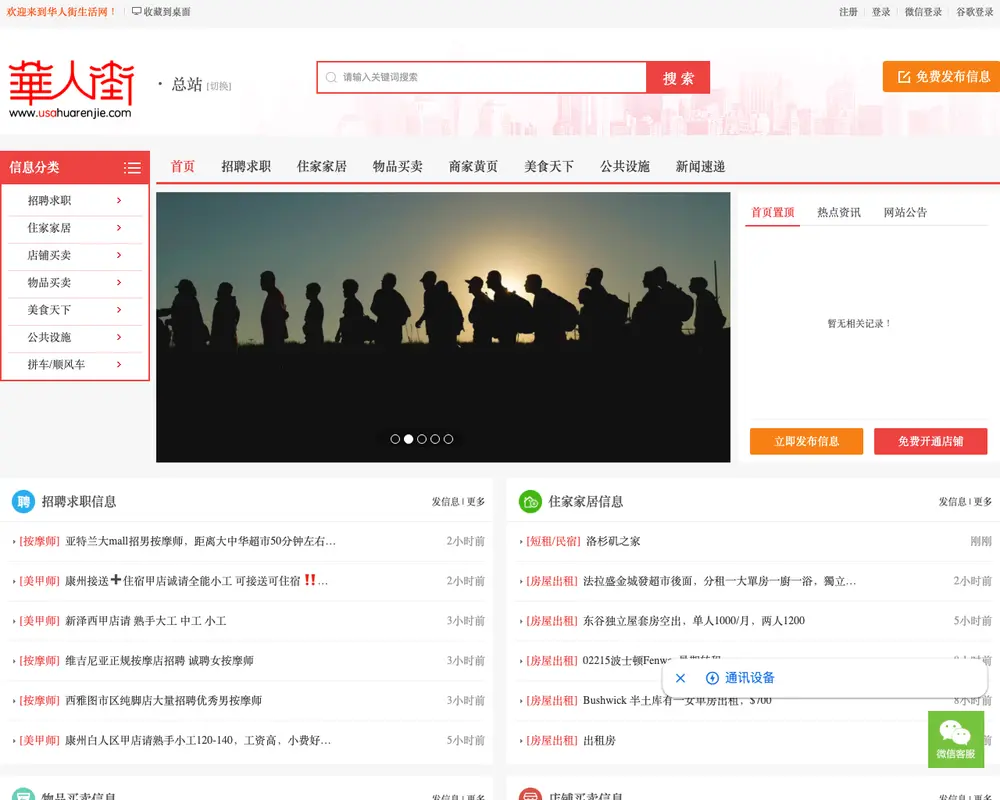Click 发信息 in the 住家家居信息 header
Image resolution: width=1000 pixels, height=800 pixels.
(952, 502)
